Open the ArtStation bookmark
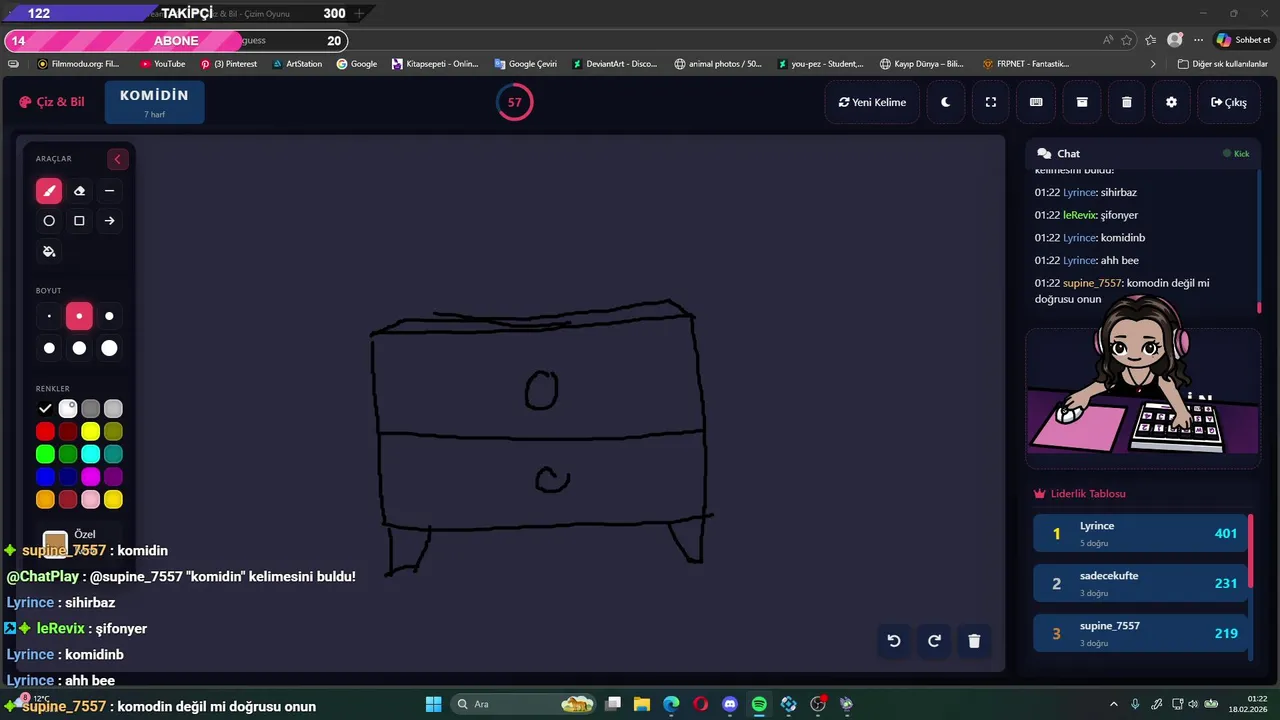Viewport: 1280px width, 720px height. point(297,64)
